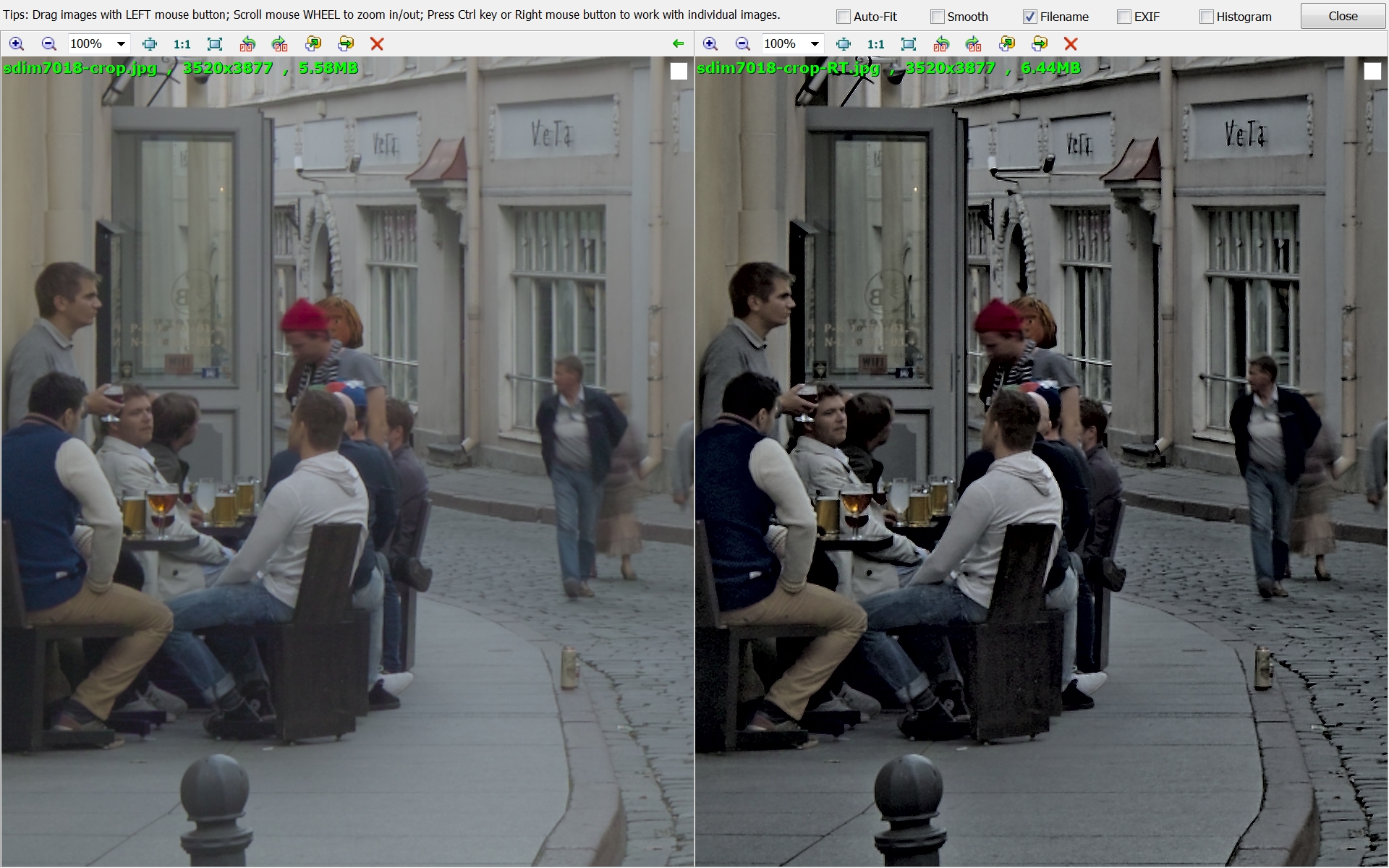1389x868 pixels.
Task: Click the green arrow in left toolbar
Action: (678, 44)
